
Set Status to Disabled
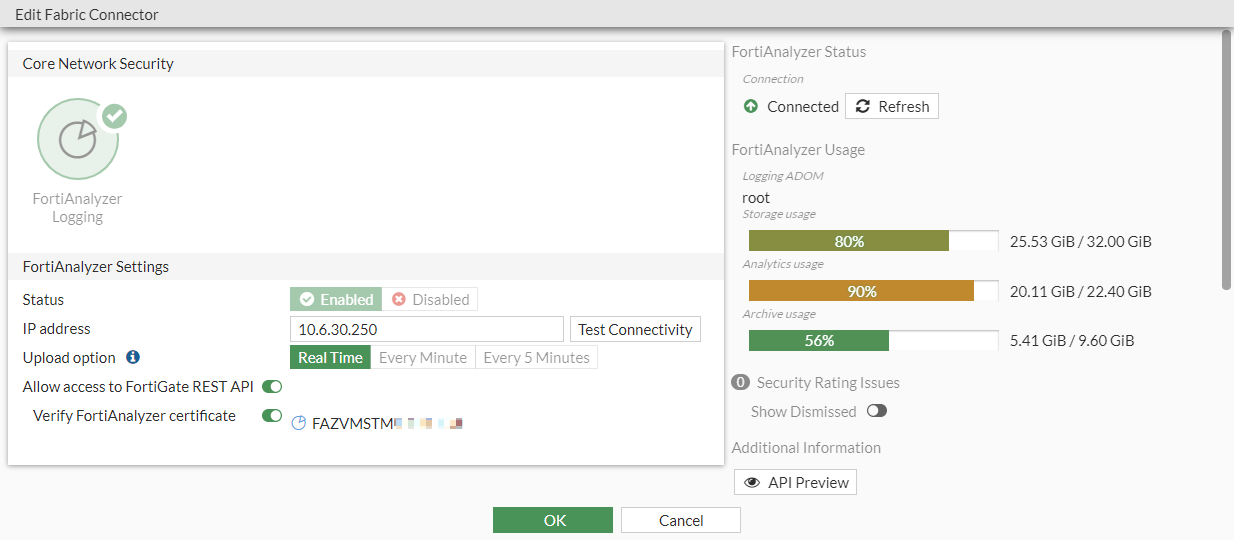click(x=429, y=299)
